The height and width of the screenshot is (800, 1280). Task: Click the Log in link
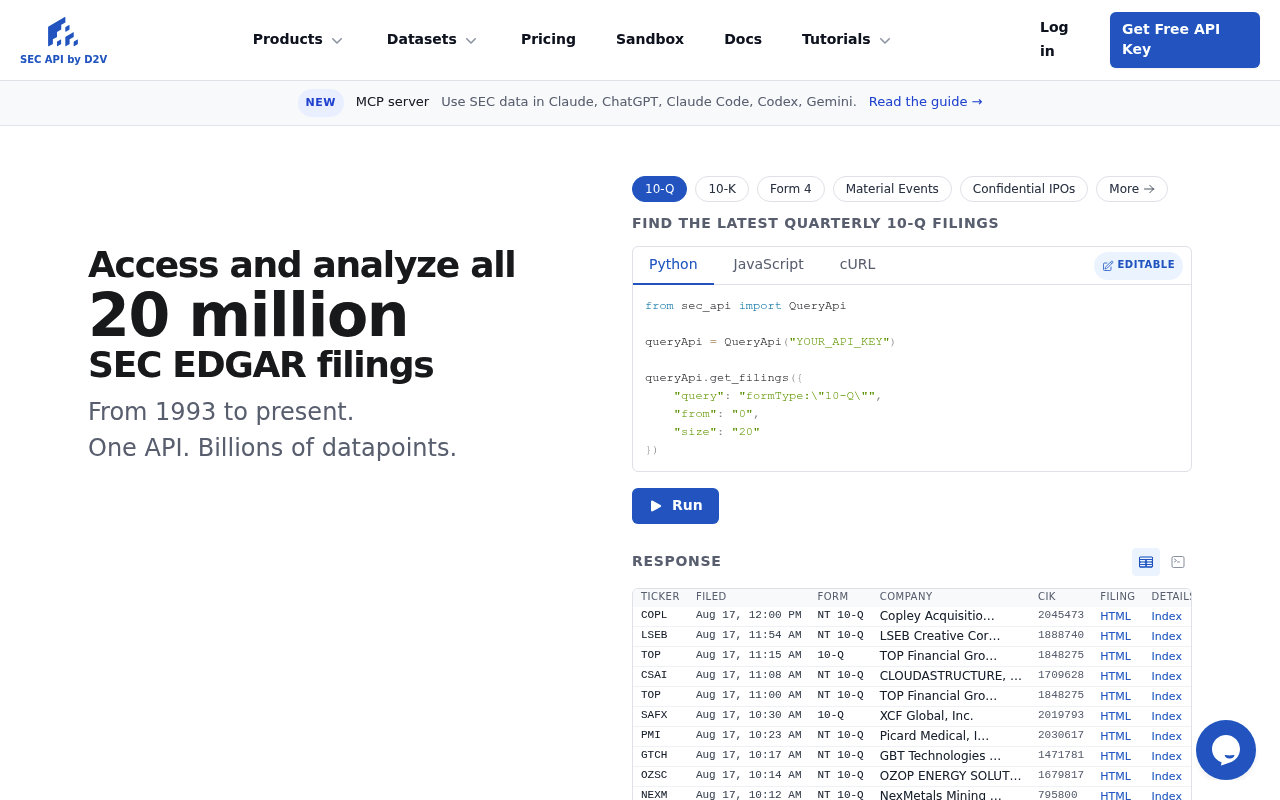(1054, 39)
